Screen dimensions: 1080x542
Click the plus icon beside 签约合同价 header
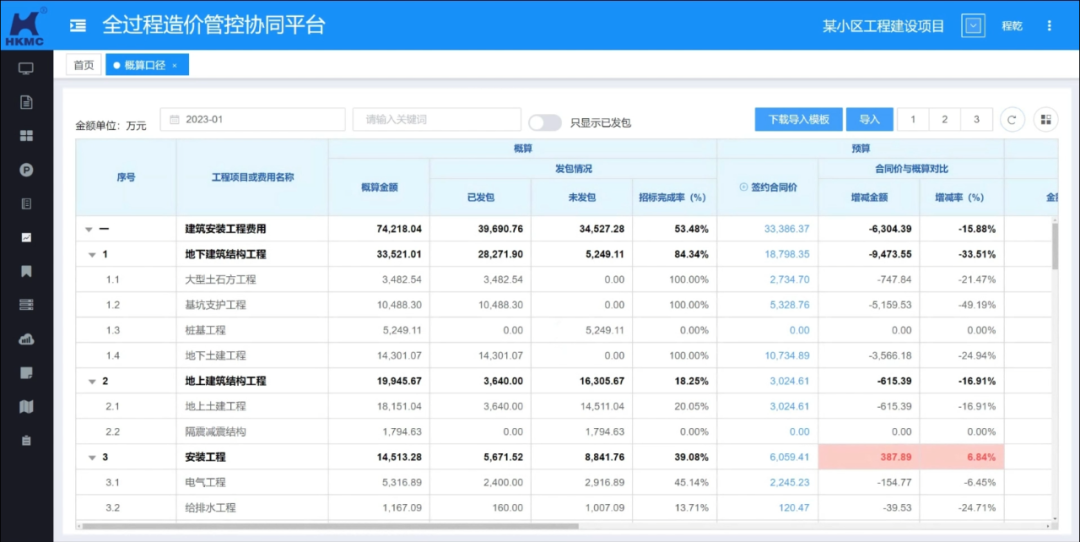(743, 187)
